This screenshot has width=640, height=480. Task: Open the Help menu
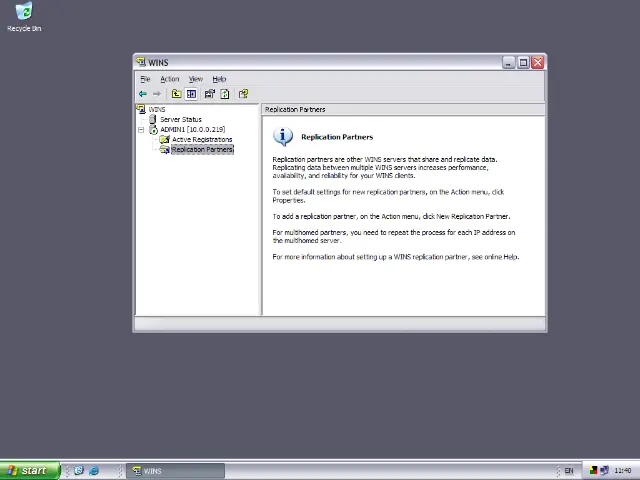[x=219, y=79]
